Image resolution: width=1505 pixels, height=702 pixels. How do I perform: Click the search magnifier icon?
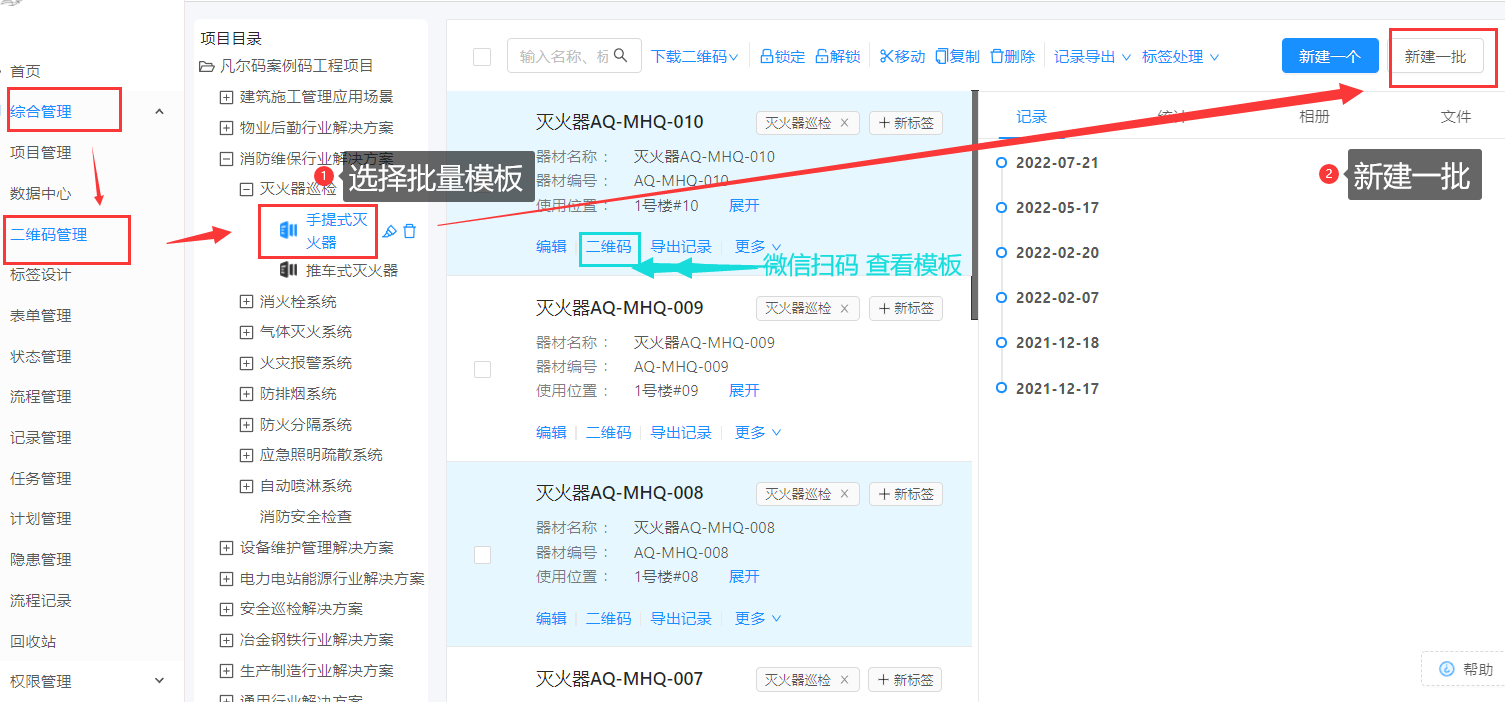(621, 56)
